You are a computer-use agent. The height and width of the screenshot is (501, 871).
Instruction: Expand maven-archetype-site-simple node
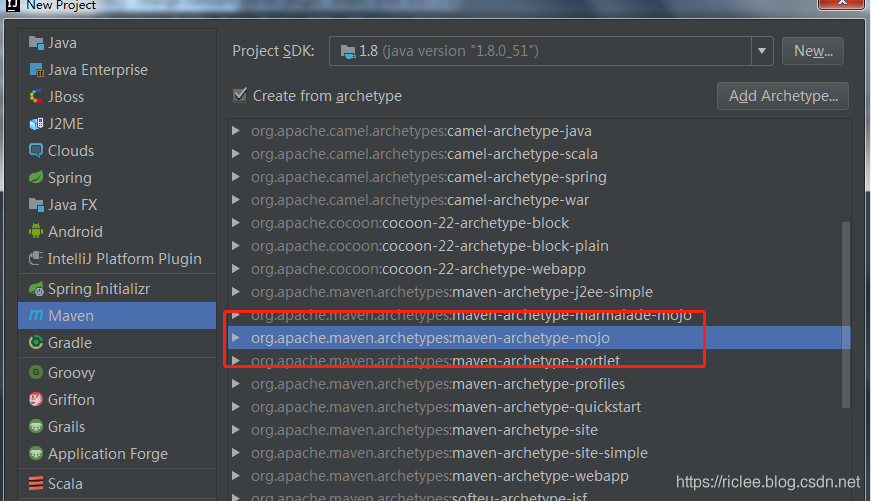[x=236, y=453]
